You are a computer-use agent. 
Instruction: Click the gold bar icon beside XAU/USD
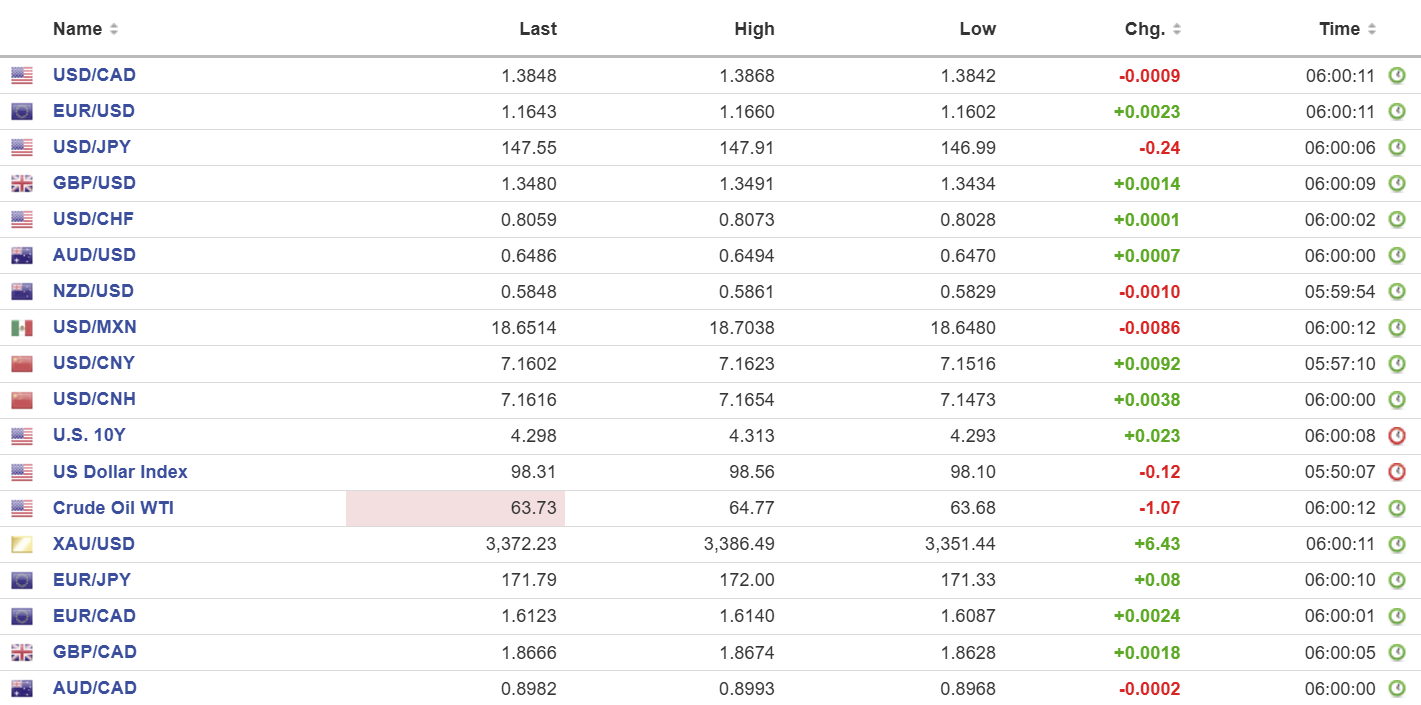(22, 545)
